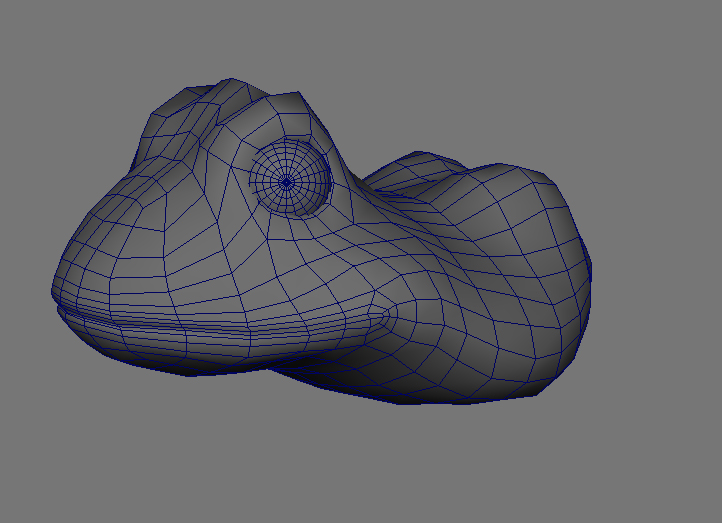Click the center pole vertex of the eye
The width and height of the screenshot is (722, 523).
[x=287, y=183]
